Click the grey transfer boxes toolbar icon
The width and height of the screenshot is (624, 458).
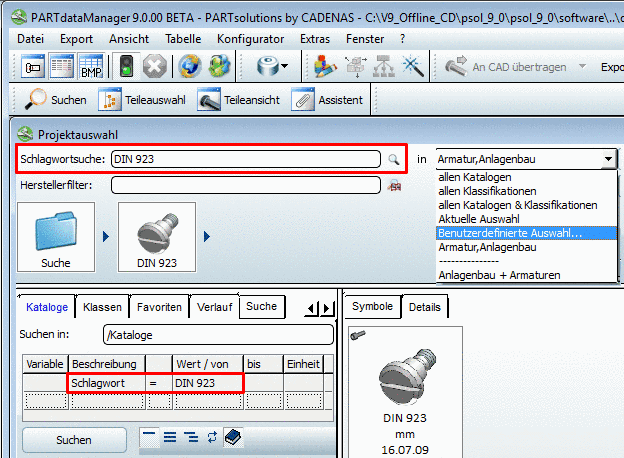[x=356, y=66]
